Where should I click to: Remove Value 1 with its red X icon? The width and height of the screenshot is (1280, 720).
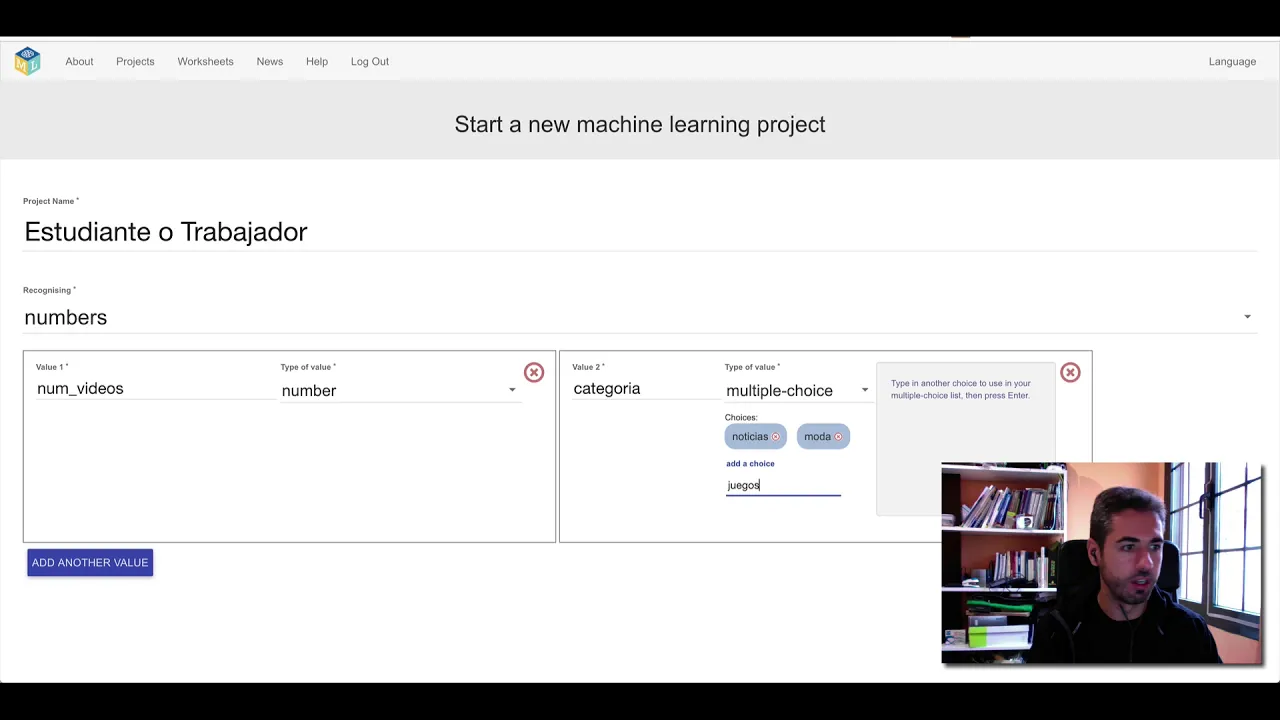534,373
